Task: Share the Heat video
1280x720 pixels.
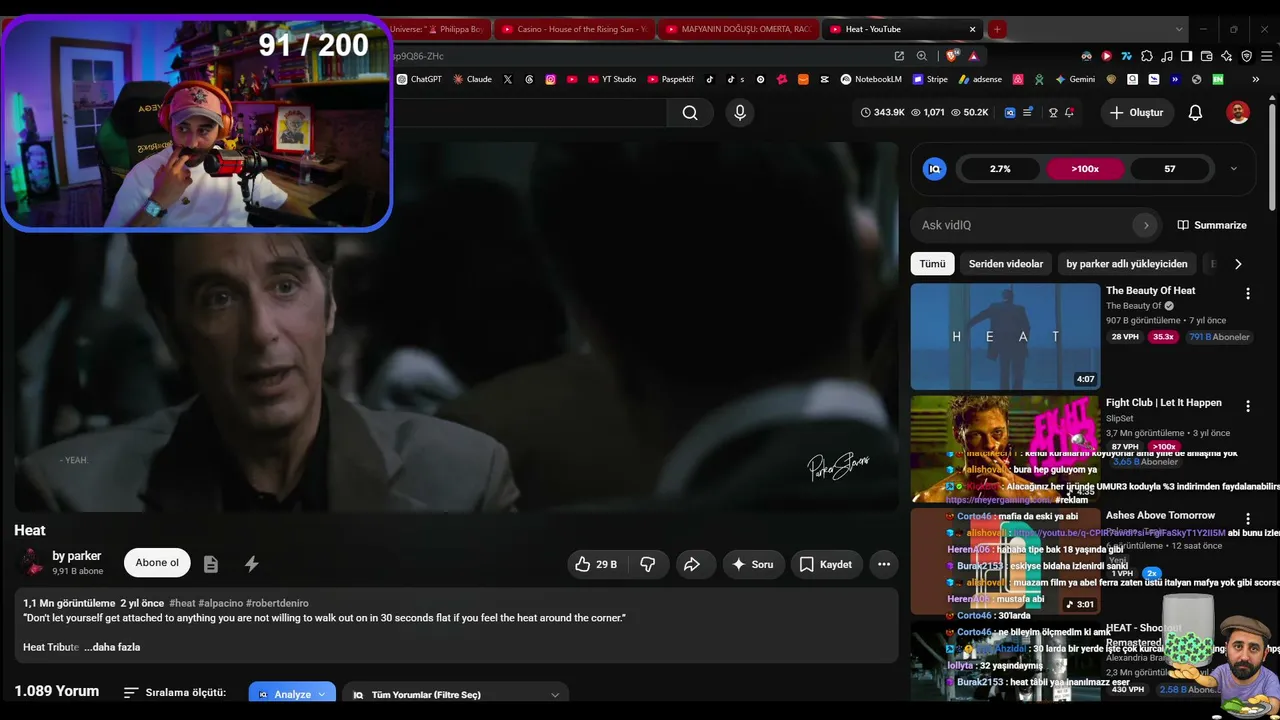Action: pos(692,564)
